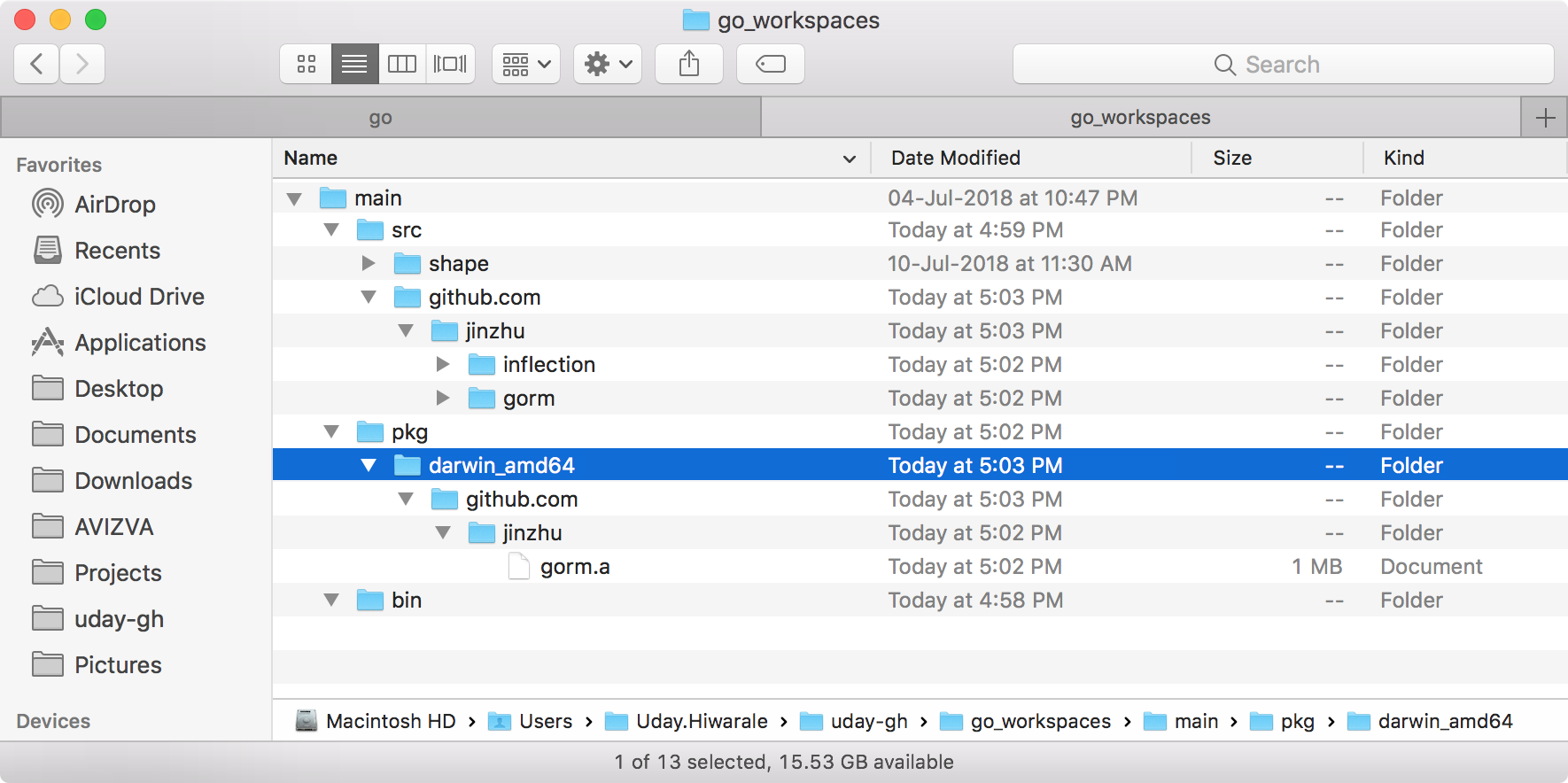Sort by the Kind column header
1568x783 pixels.
coord(1465,159)
